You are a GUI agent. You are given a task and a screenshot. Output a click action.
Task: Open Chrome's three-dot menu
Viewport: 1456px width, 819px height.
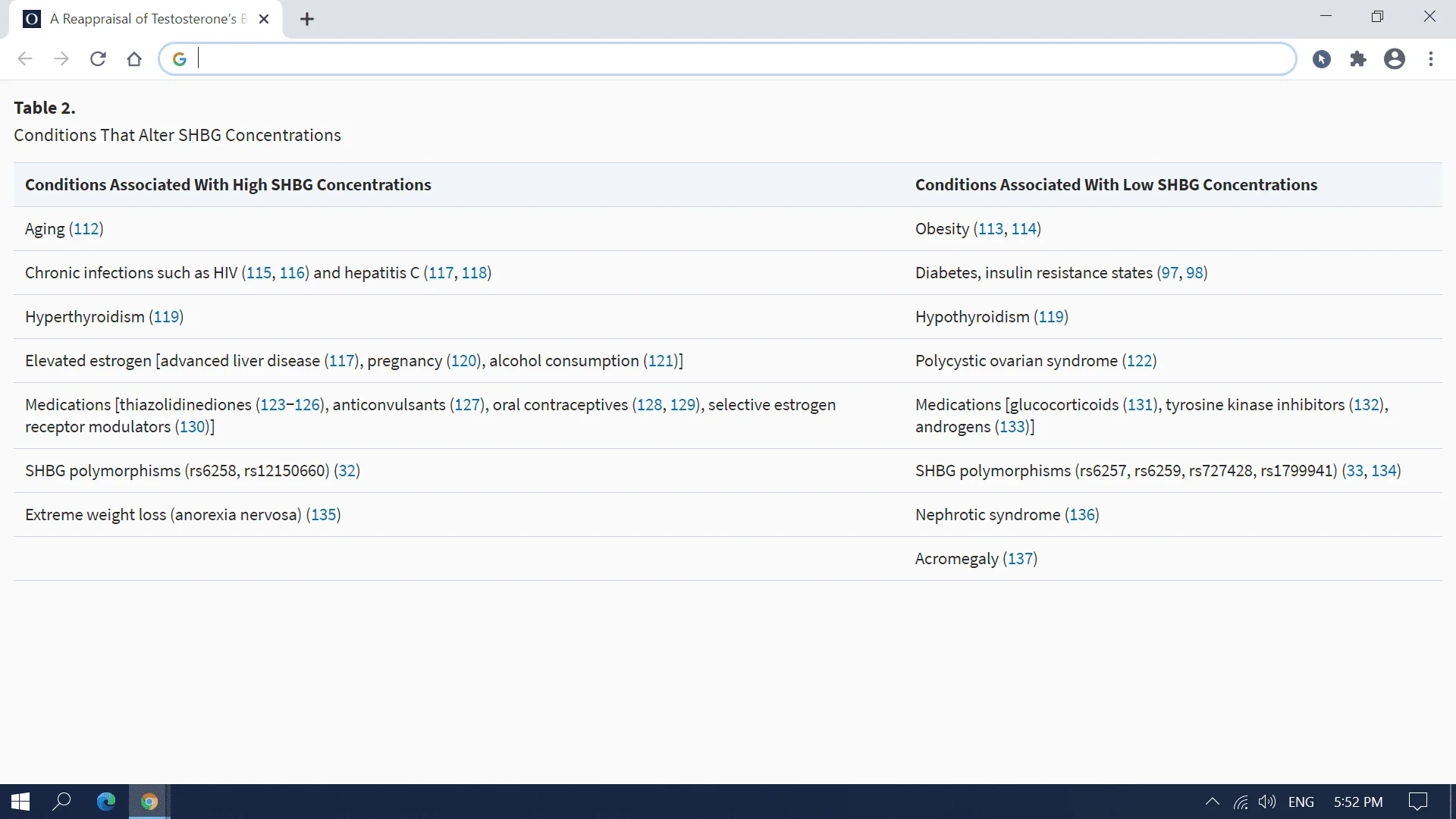click(1431, 59)
